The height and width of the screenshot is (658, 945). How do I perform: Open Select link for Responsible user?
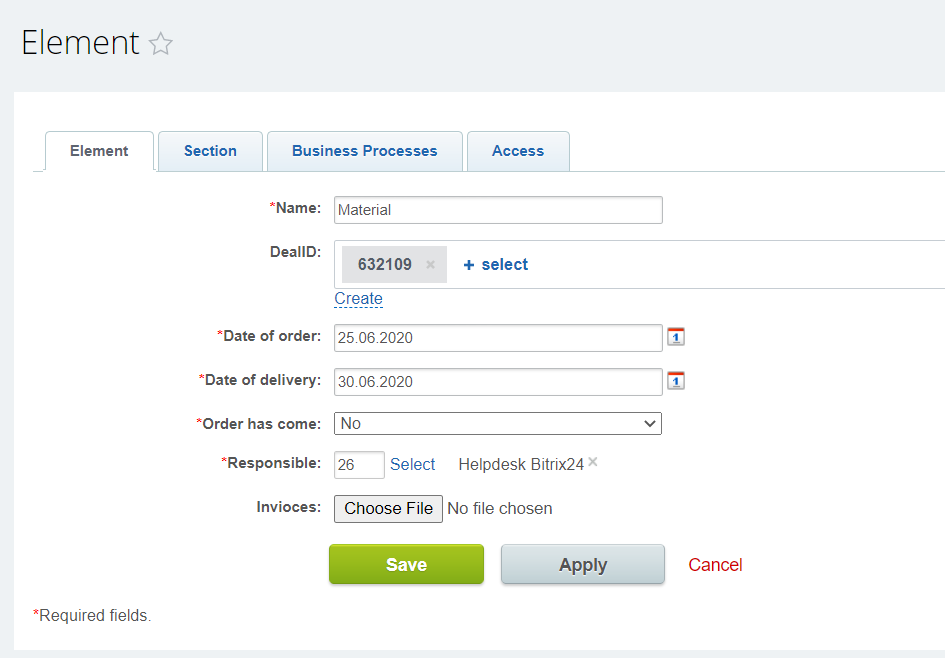(412, 464)
